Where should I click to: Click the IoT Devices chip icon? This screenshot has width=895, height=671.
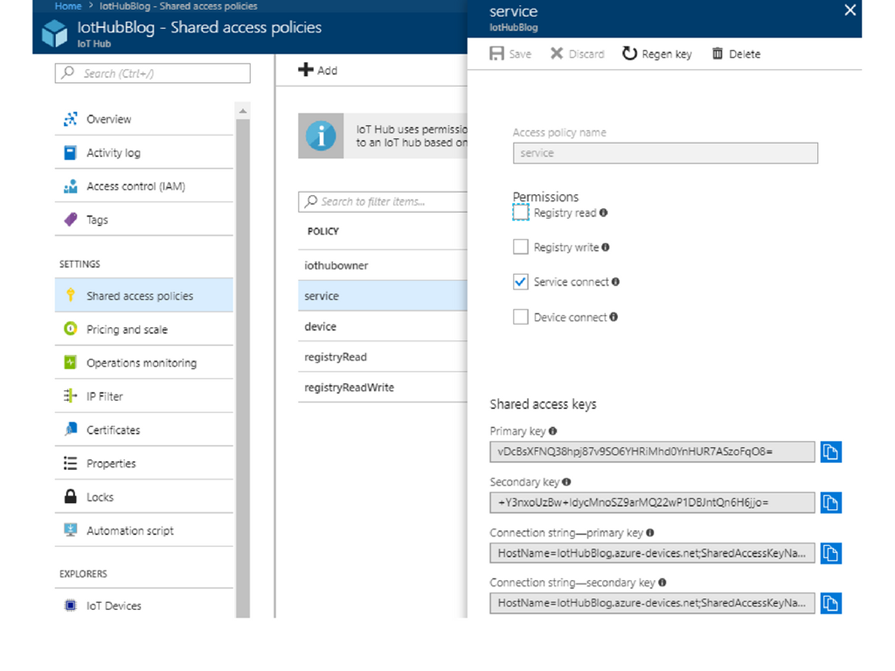click(x=70, y=605)
